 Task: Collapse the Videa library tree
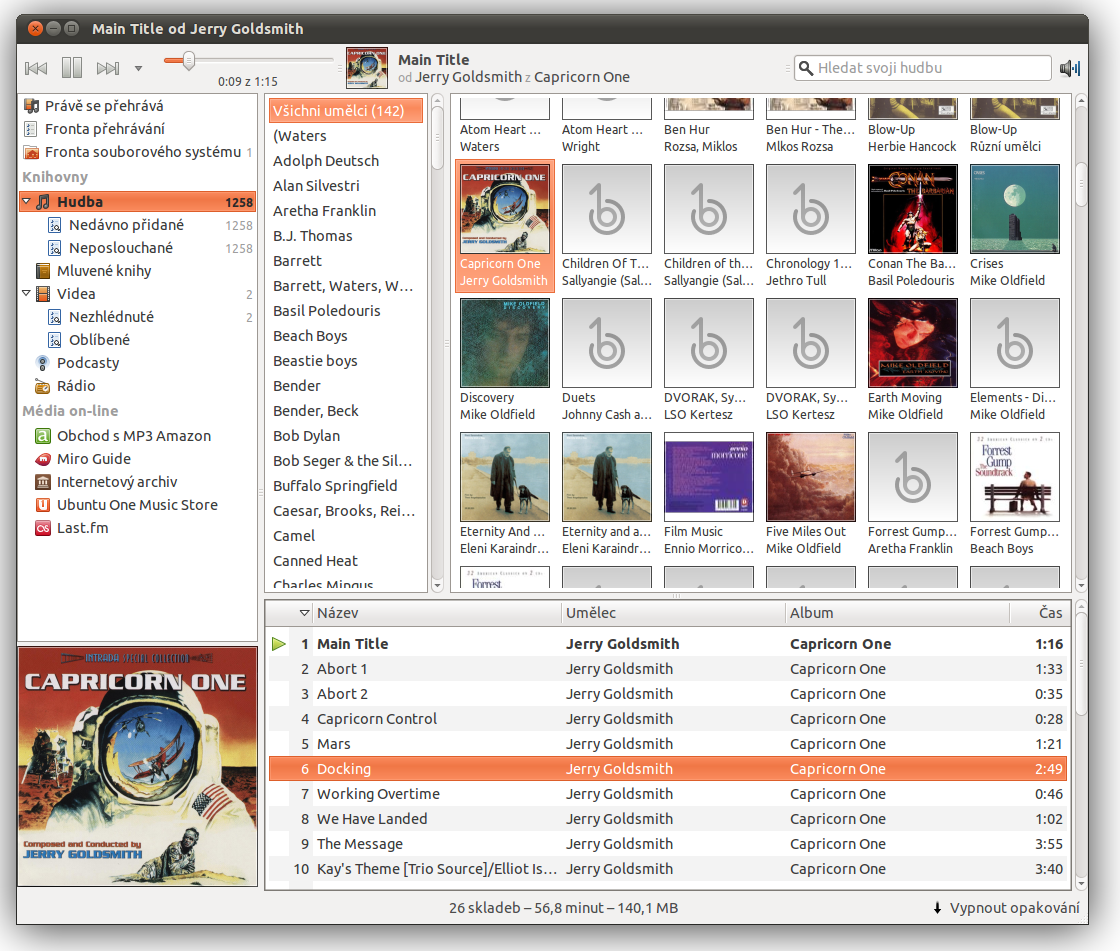tap(26, 294)
